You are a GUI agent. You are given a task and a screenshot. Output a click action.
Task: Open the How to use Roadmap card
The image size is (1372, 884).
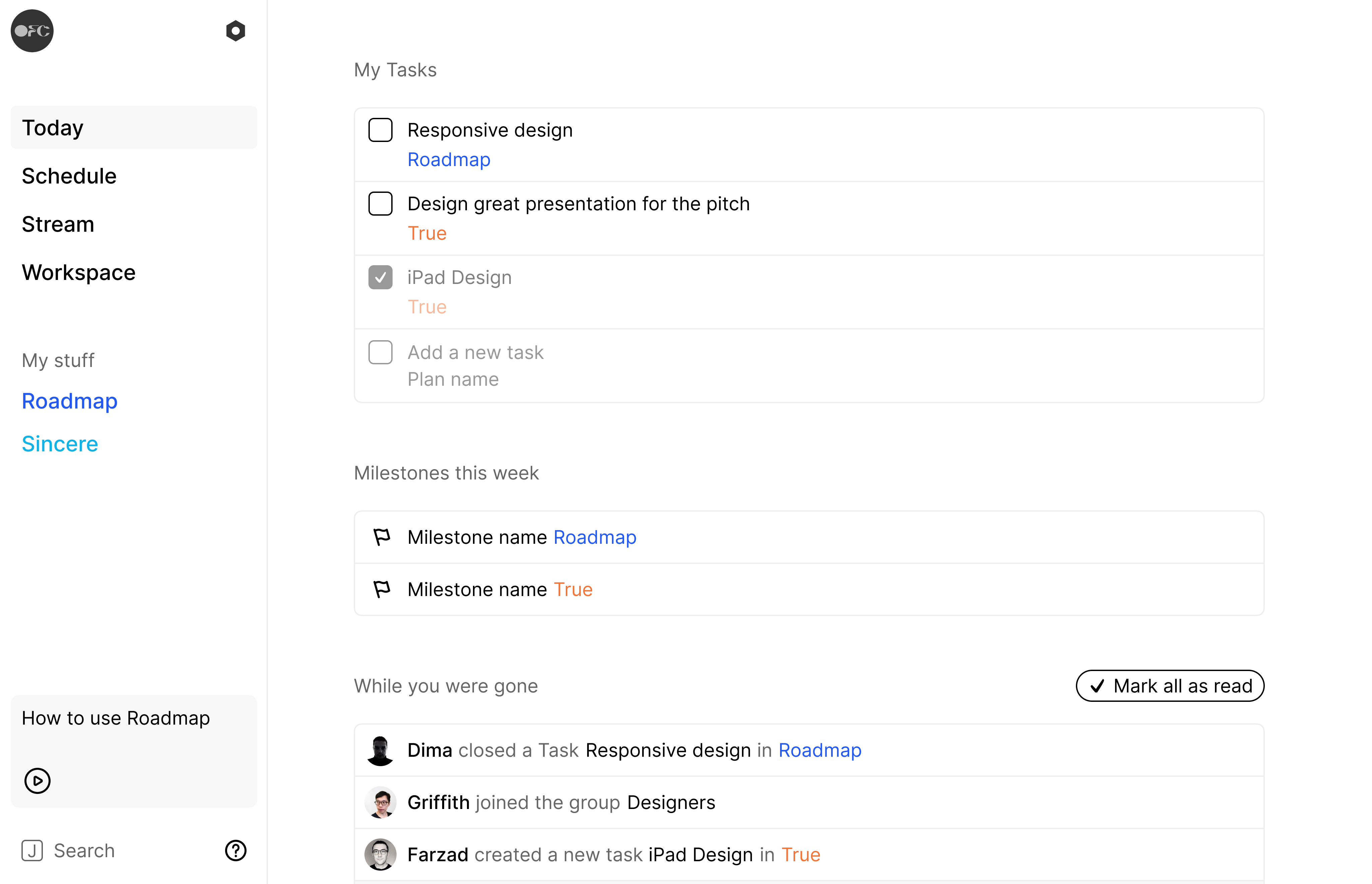tap(134, 751)
